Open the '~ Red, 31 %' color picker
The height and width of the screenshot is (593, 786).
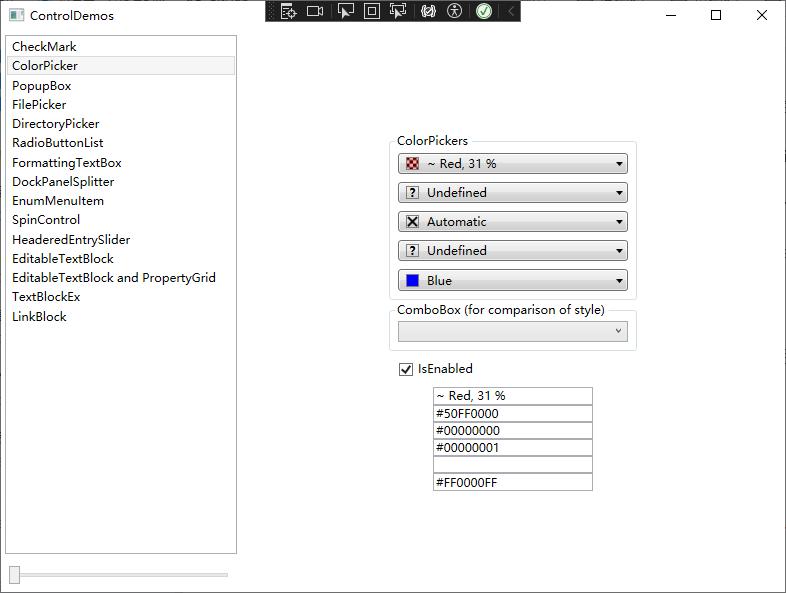tap(512, 164)
